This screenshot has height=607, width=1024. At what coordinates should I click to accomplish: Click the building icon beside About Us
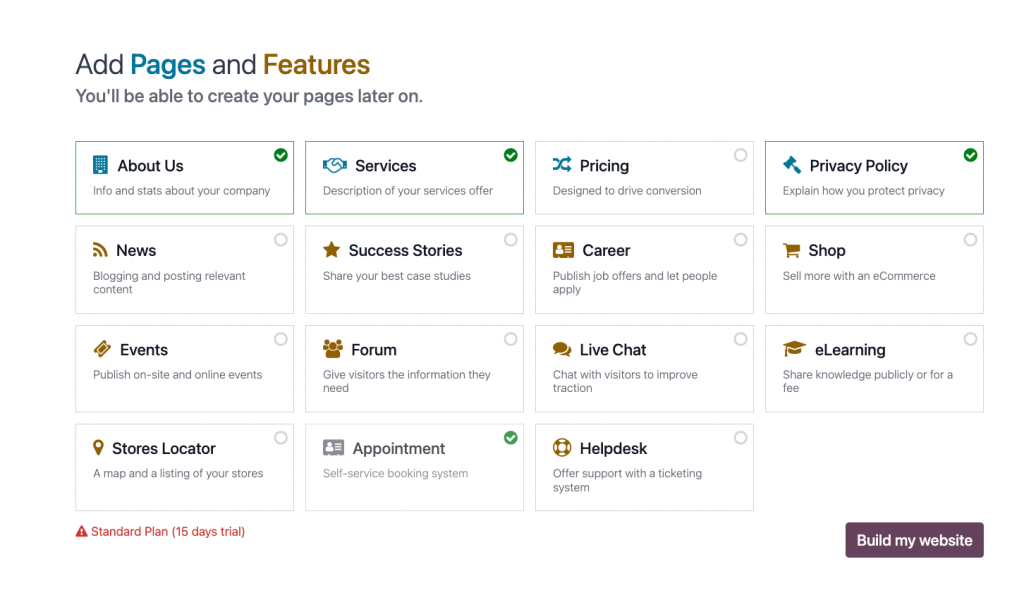[x=100, y=165]
